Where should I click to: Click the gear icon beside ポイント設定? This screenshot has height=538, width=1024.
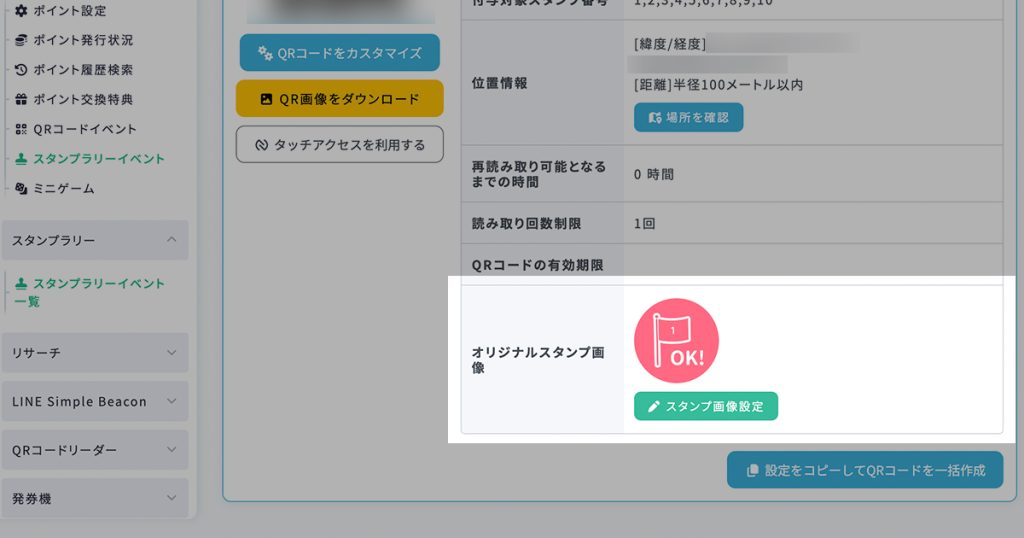21,11
